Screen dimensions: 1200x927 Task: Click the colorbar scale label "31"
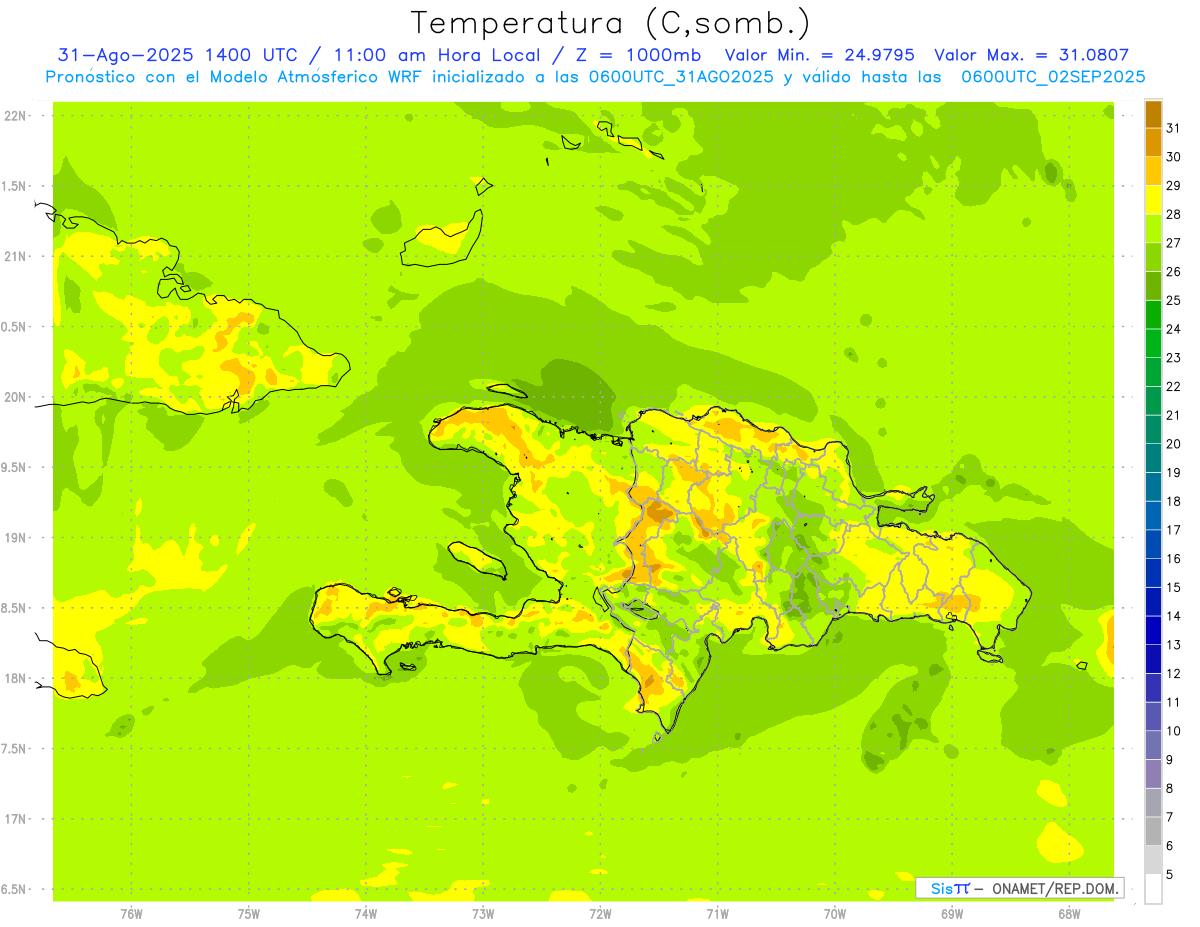coord(1174,128)
